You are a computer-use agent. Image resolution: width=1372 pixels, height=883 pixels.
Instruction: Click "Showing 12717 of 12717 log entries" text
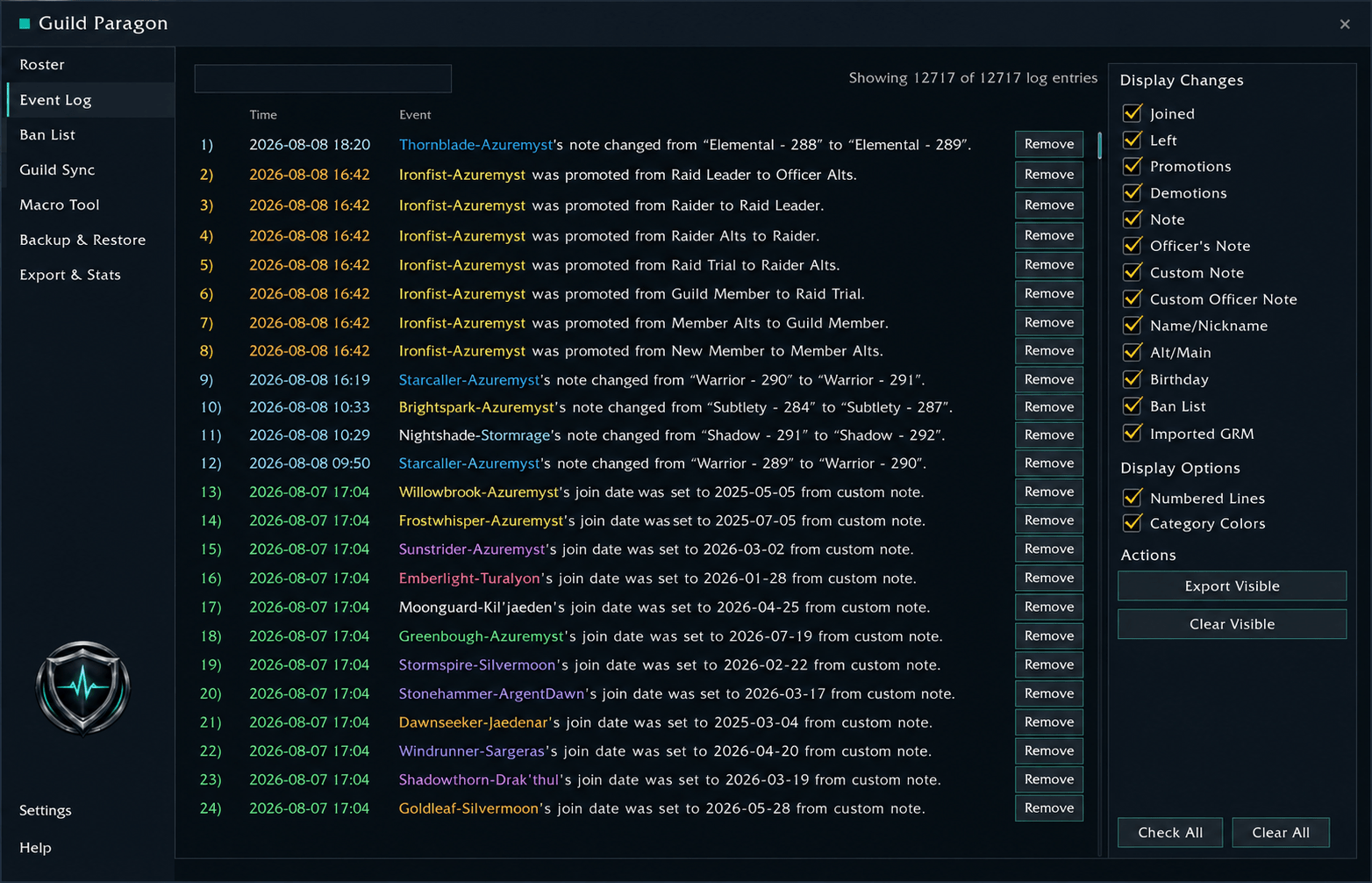[x=973, y=78]
